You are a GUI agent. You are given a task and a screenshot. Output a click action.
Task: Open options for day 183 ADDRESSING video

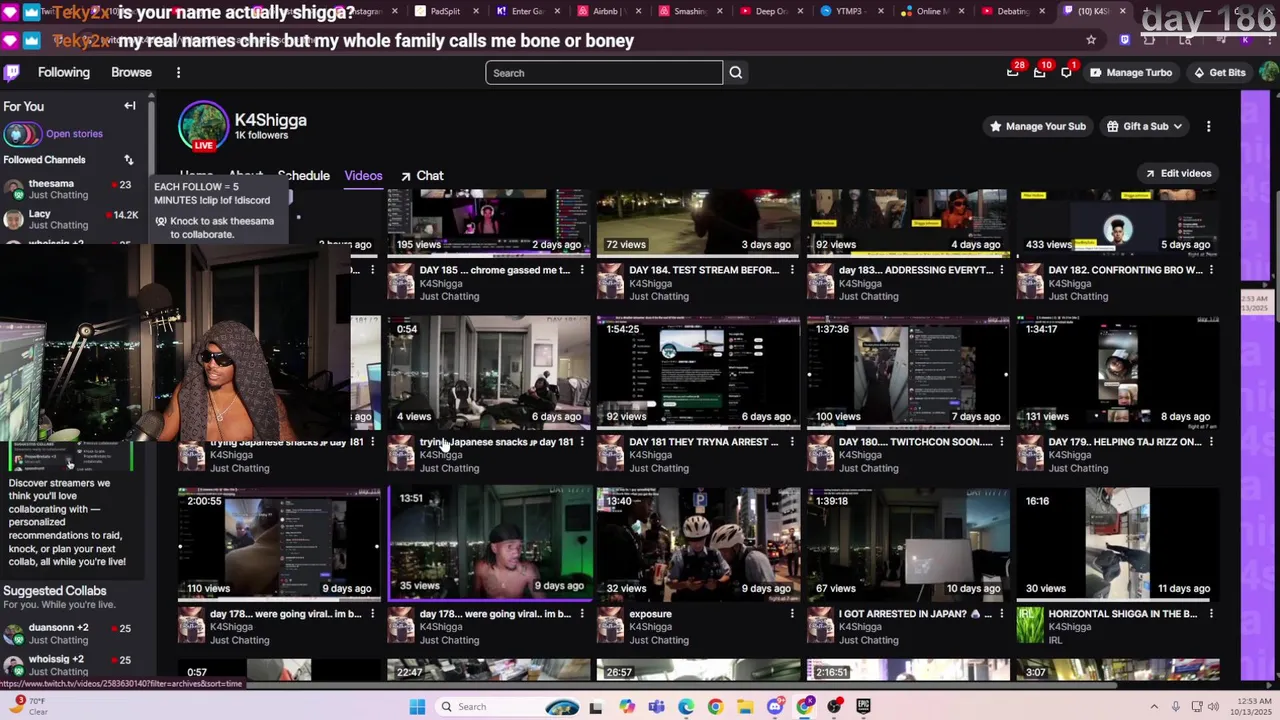pos(1002,270)
